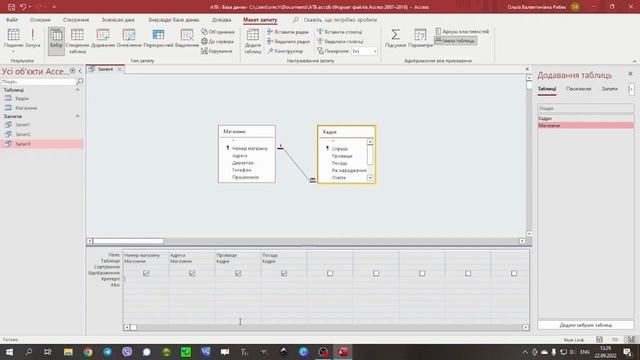The width and height of the screenshot is (640, 360).
Task: Uncheck Show box for Номер магазину column
Action: [146, 273]
